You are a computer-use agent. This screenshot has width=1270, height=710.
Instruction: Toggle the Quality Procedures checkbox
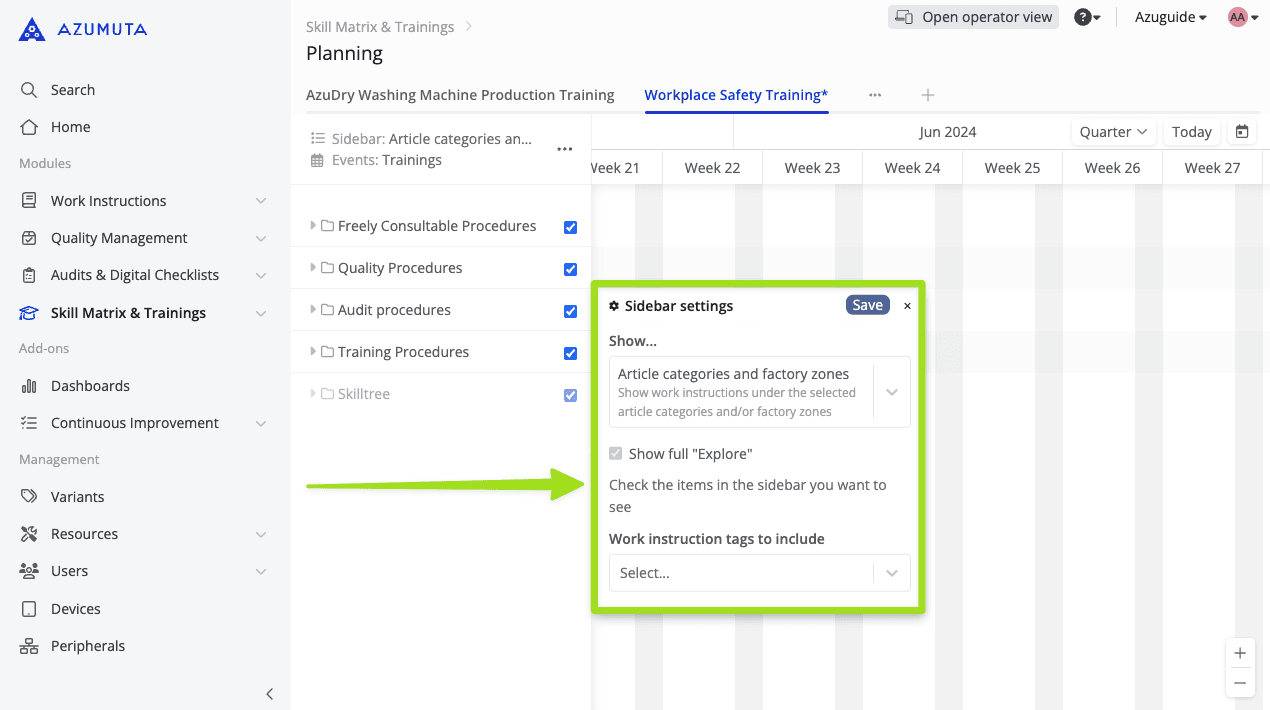tap(570, 269)
